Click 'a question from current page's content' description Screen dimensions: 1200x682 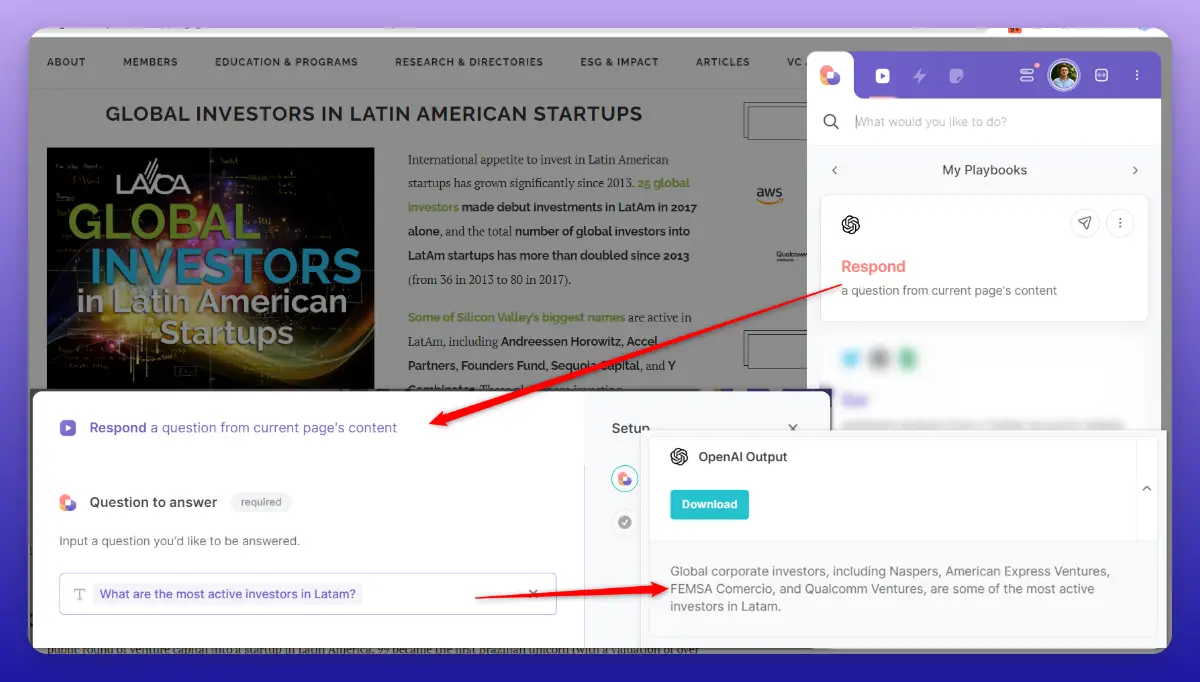pos(949,291)
